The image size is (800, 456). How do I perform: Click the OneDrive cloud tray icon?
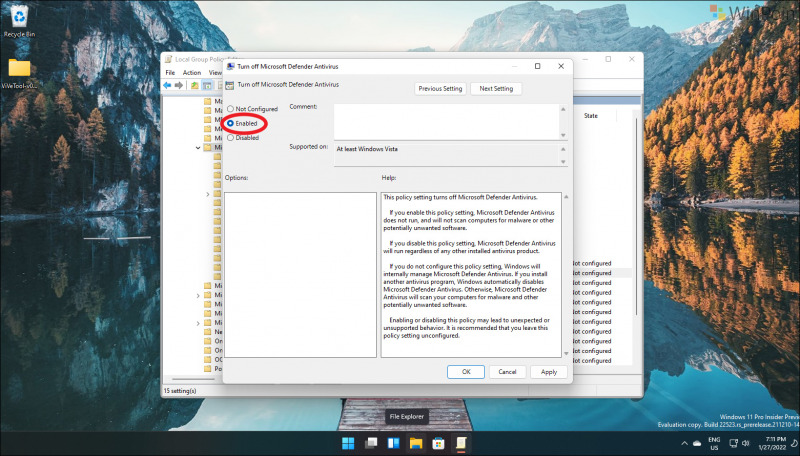pyautogui.click(x=697, y=444)
